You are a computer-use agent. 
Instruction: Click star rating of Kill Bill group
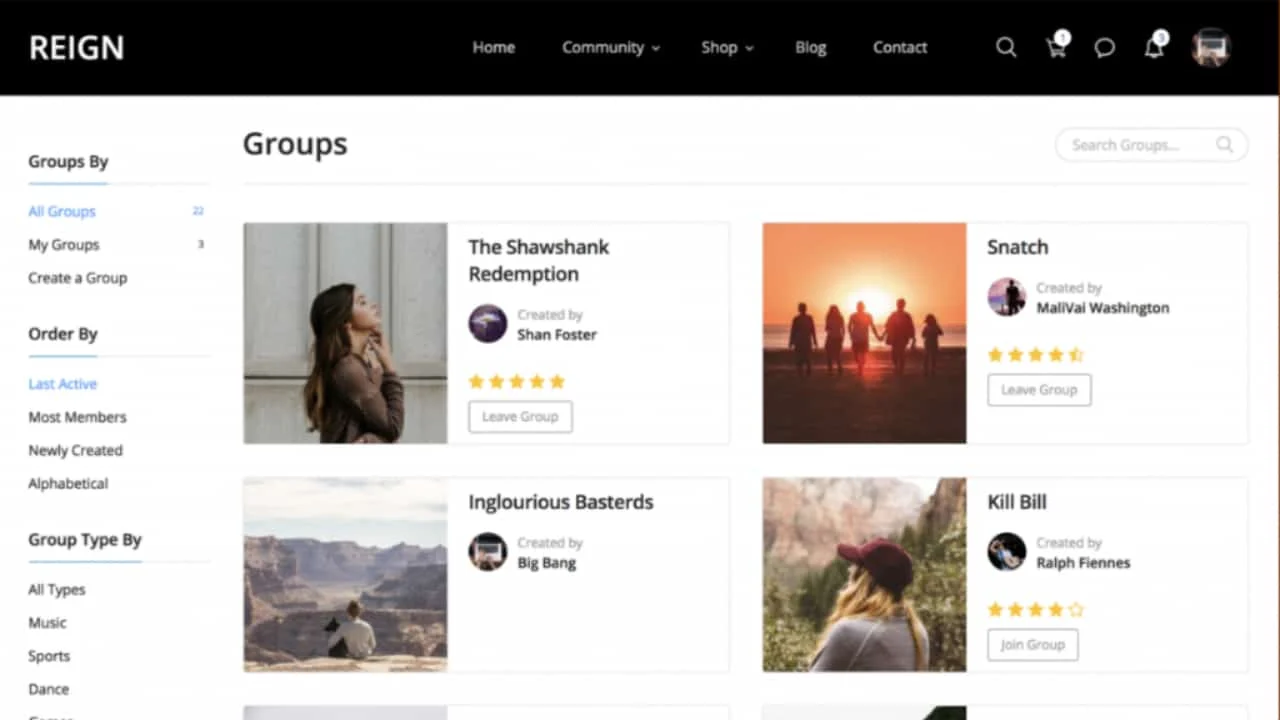1036,609
